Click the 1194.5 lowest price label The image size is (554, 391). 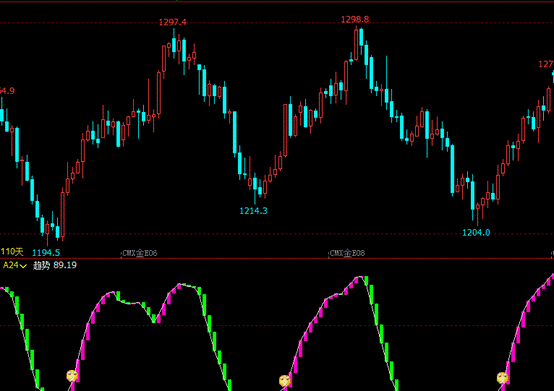46,253
